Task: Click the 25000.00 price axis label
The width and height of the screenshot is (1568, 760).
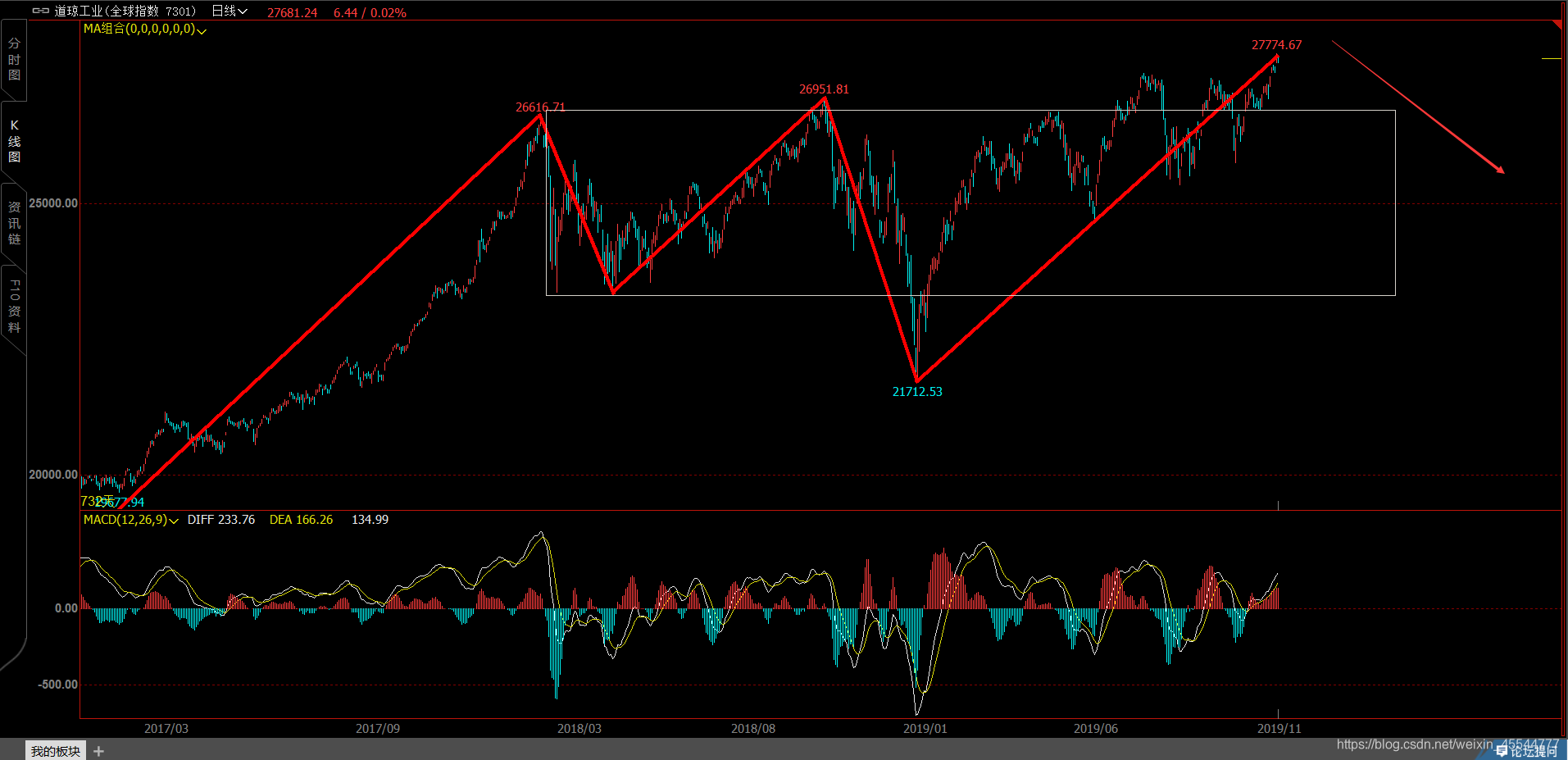Action: (53, 203)
